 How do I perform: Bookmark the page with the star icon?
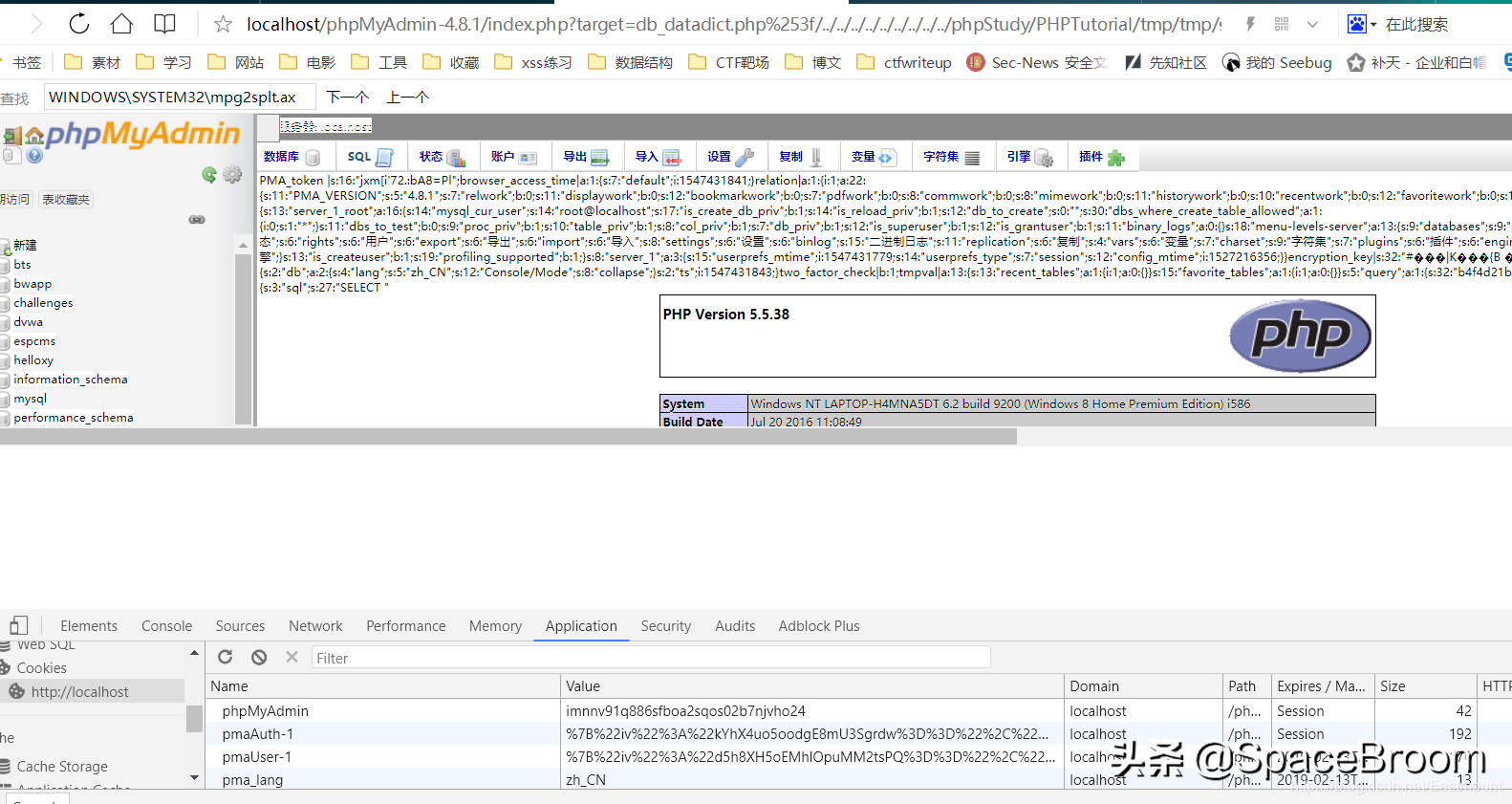(x=223, y=24)
